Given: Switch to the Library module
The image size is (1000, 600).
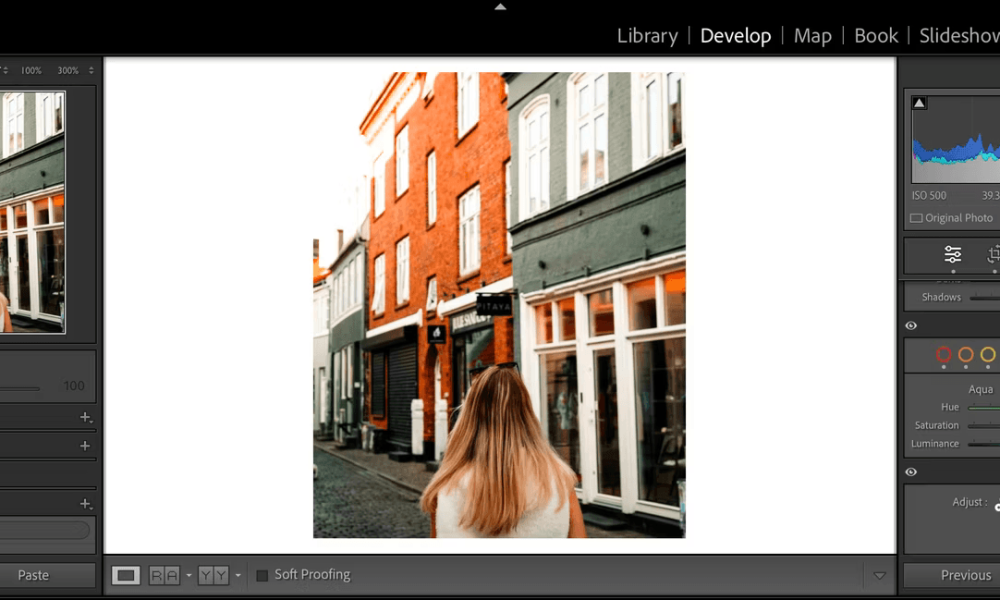Looking at the screenshot, I should pos(647,36).
